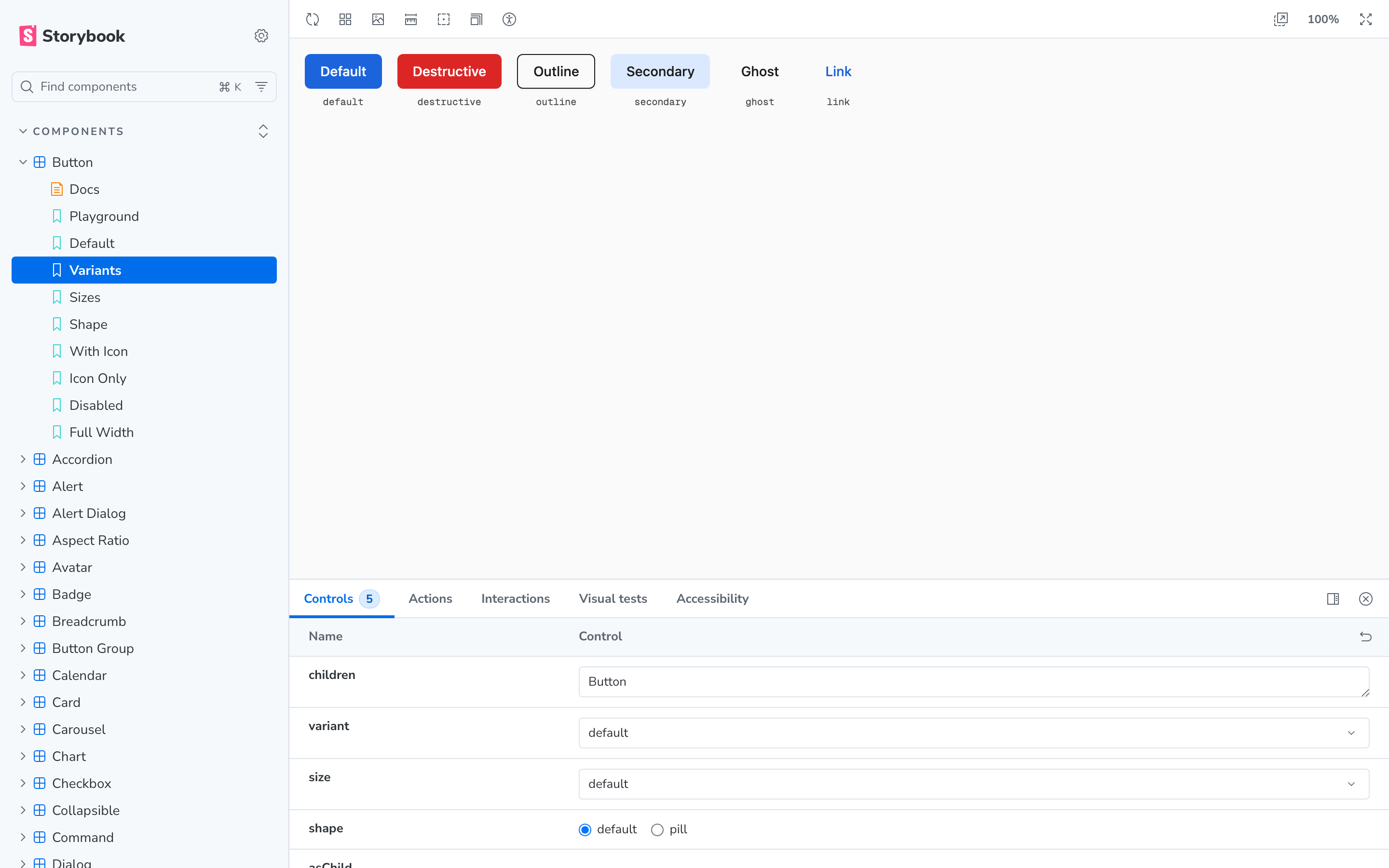Open the Accessibility tab
The width and height of the screenshot is (1389, 868).
[x=712, y=599]
